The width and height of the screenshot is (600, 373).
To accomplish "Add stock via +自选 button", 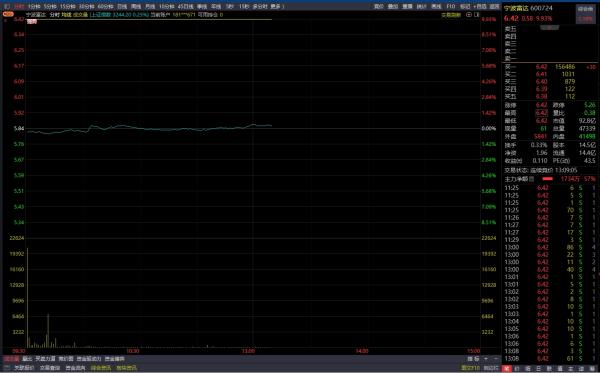I will point(480,7).
